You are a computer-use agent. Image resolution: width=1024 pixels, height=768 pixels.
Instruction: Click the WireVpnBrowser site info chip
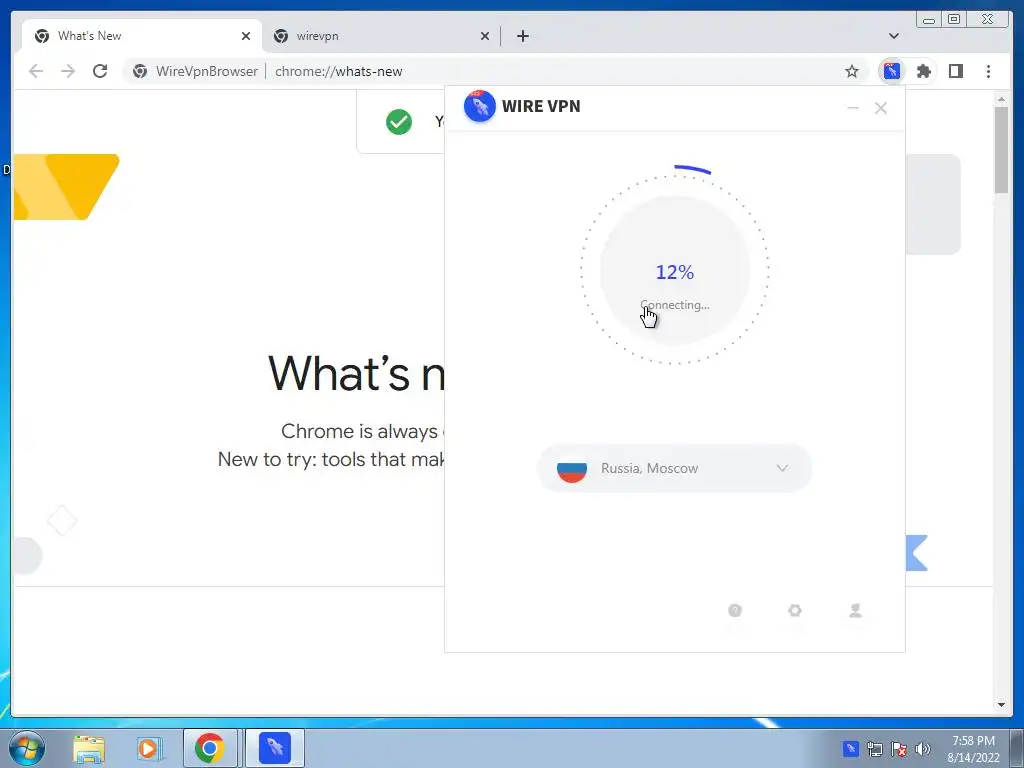coord(195,71)
